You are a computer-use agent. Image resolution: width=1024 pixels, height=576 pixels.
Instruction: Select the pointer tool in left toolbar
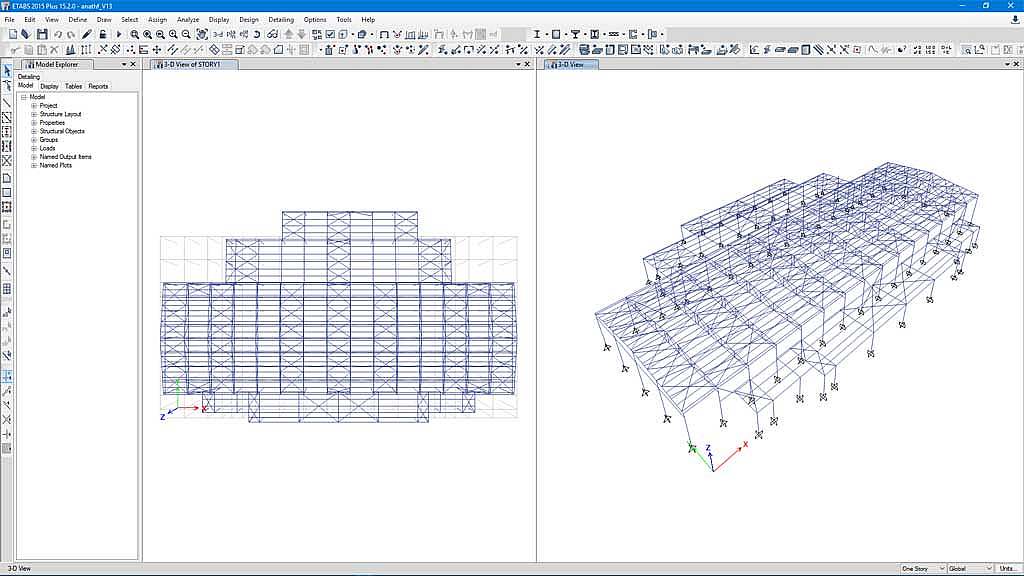click(x=7, y=71)
